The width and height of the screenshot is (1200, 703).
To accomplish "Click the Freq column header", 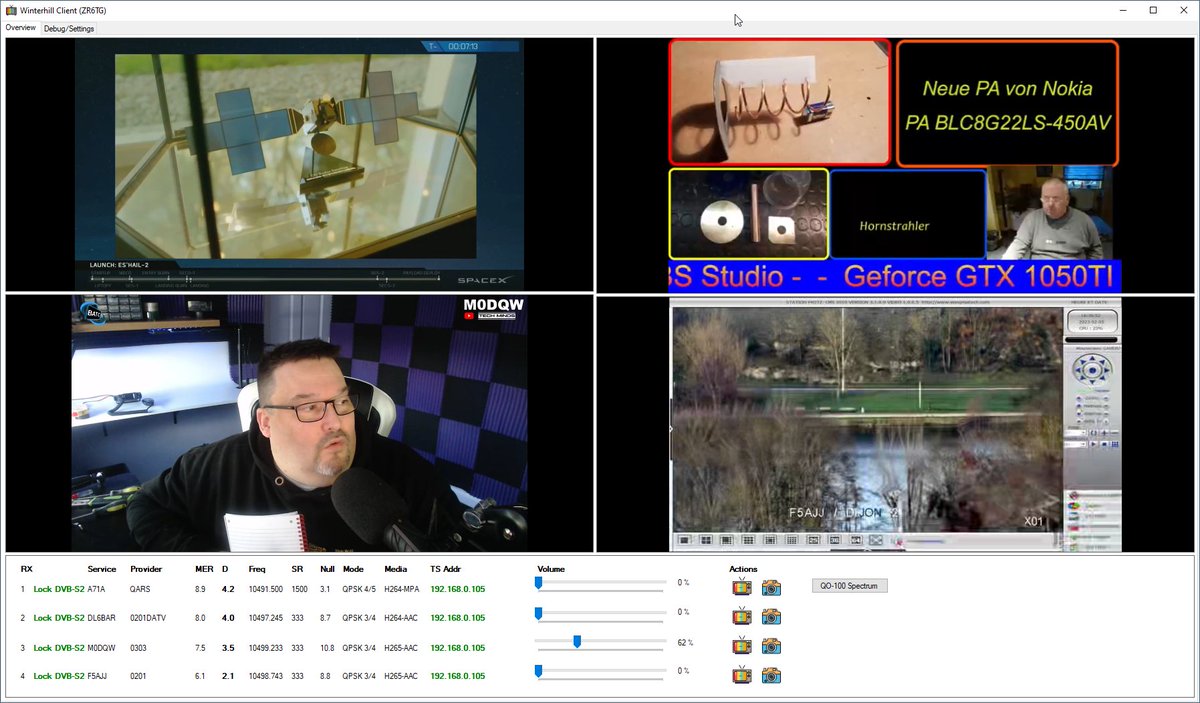I will coord(257,569).
